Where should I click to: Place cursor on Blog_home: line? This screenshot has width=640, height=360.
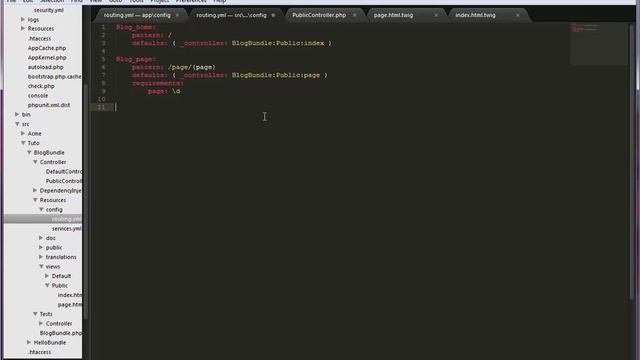(x=136, y=27)
